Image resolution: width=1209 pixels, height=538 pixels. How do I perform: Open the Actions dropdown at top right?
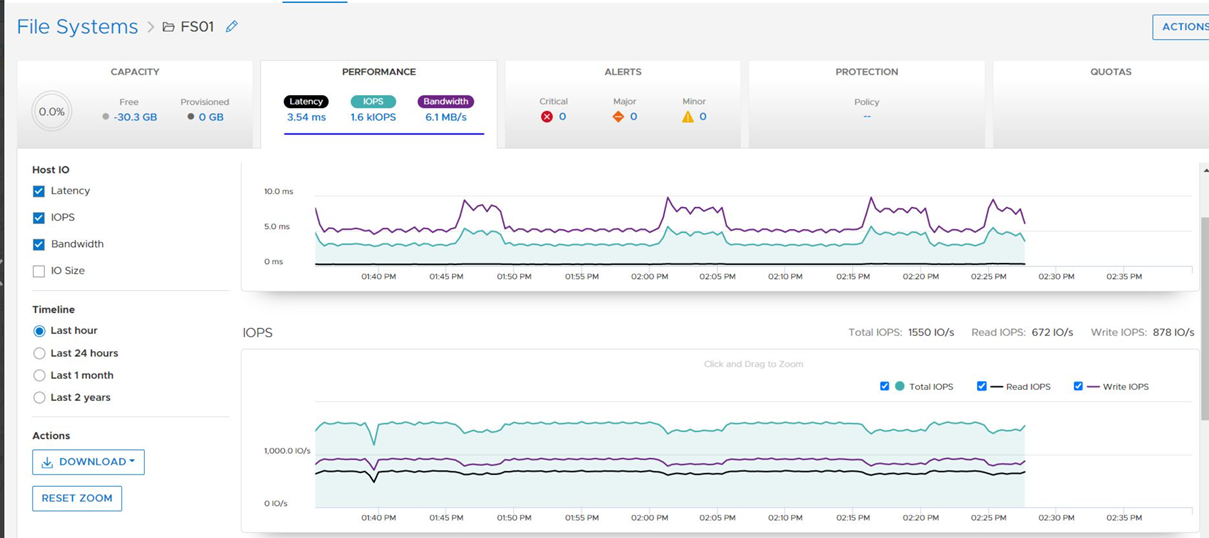pos(1182,27)
